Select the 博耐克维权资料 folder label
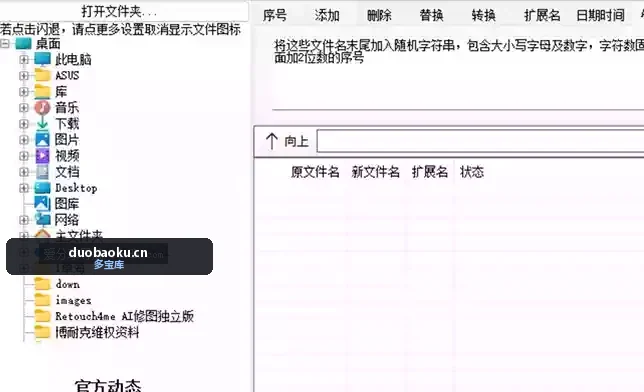Image resolution: width=644 pixels, height=392 pixels. coord(97,332)
